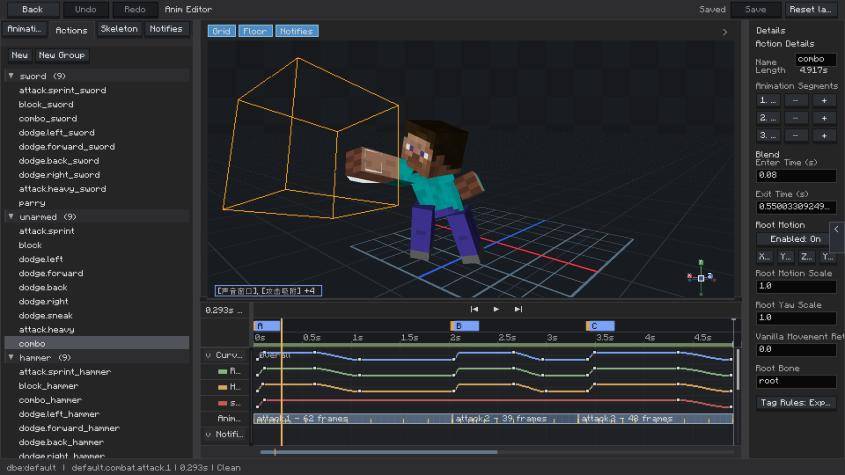
Task: Add after segment 2 with plus button
Action: 824,118
